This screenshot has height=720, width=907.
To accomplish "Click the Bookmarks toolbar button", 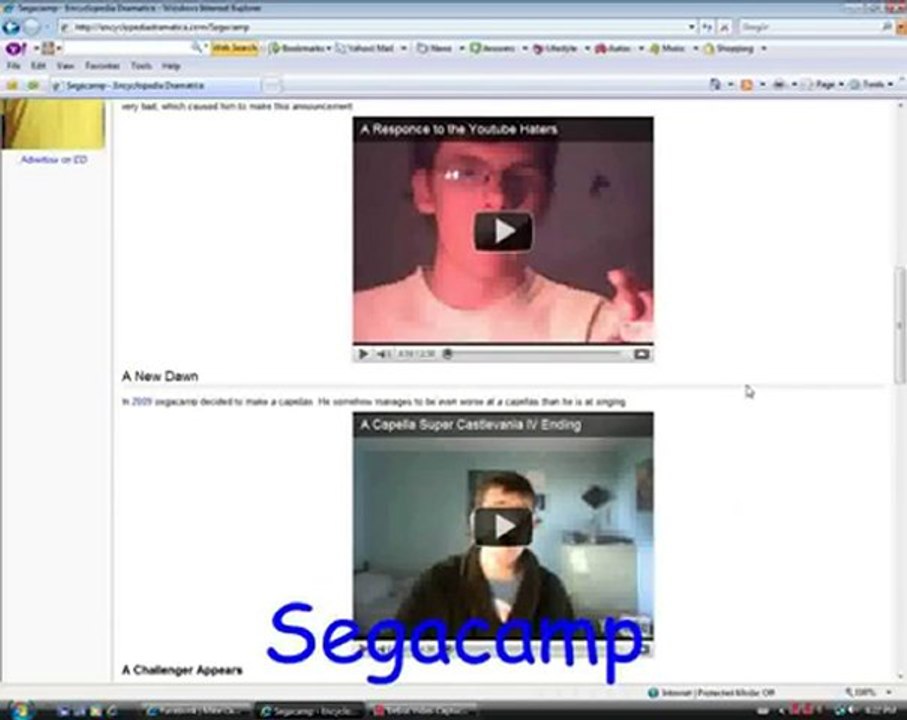I will pos(297,49).
